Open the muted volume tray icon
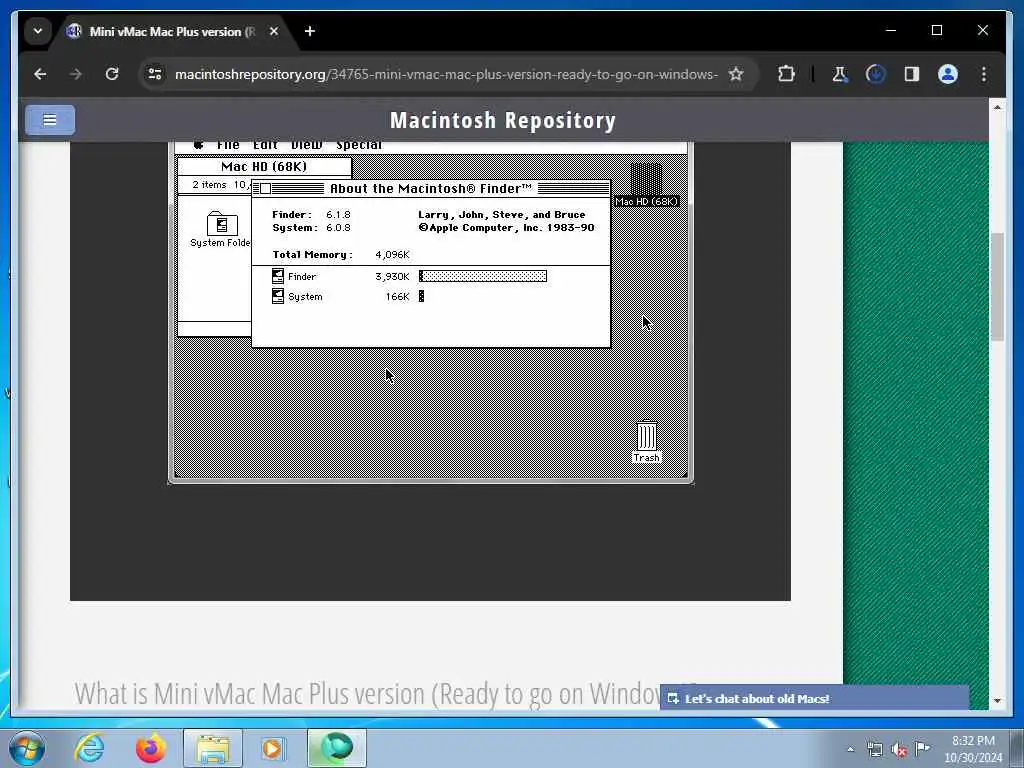This screenshot has width=1024, height=768. coord(899,749)
